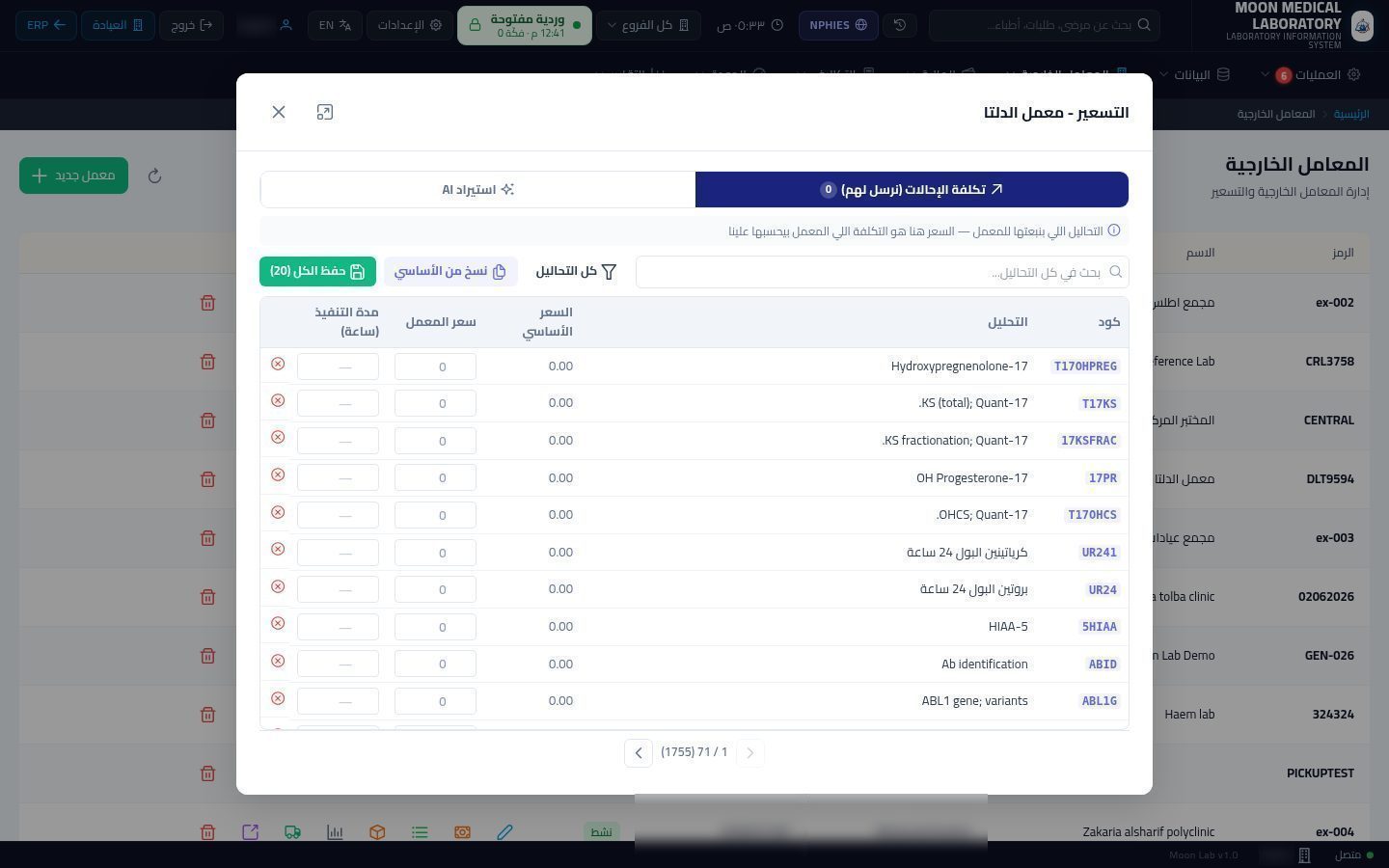Click the نسخ من الأساسي button
Screen dimensions: 1389x868
pos(450,272)
